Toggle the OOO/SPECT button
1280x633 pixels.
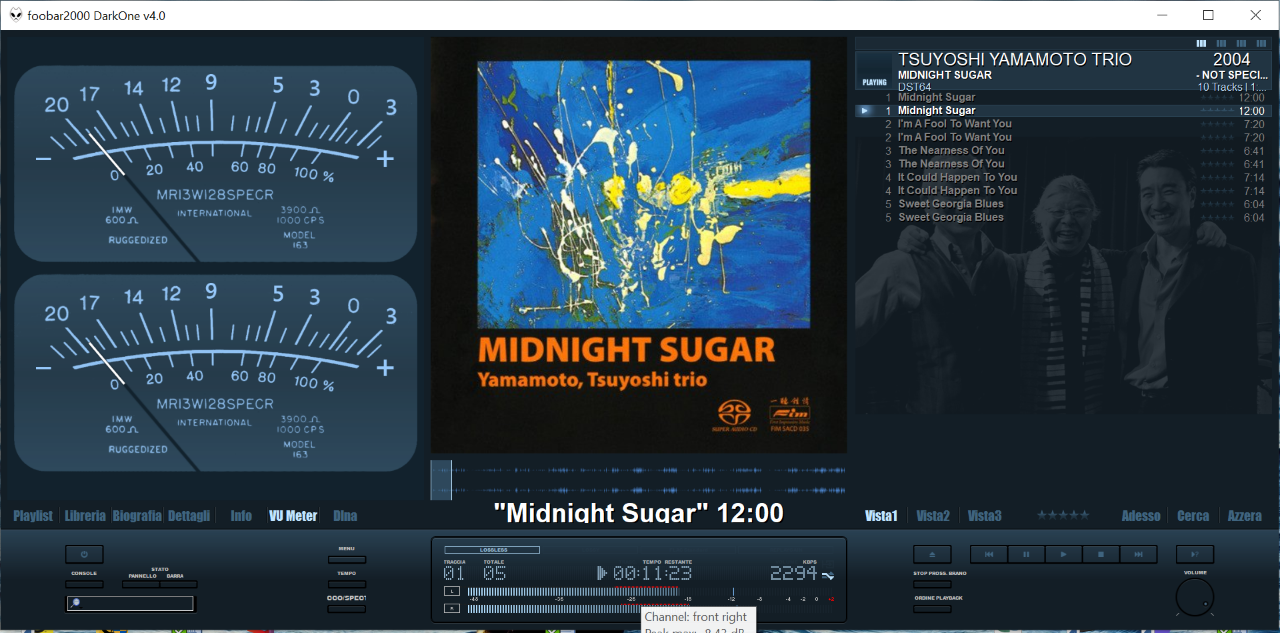pyautogui.click(x=347, y=608)
